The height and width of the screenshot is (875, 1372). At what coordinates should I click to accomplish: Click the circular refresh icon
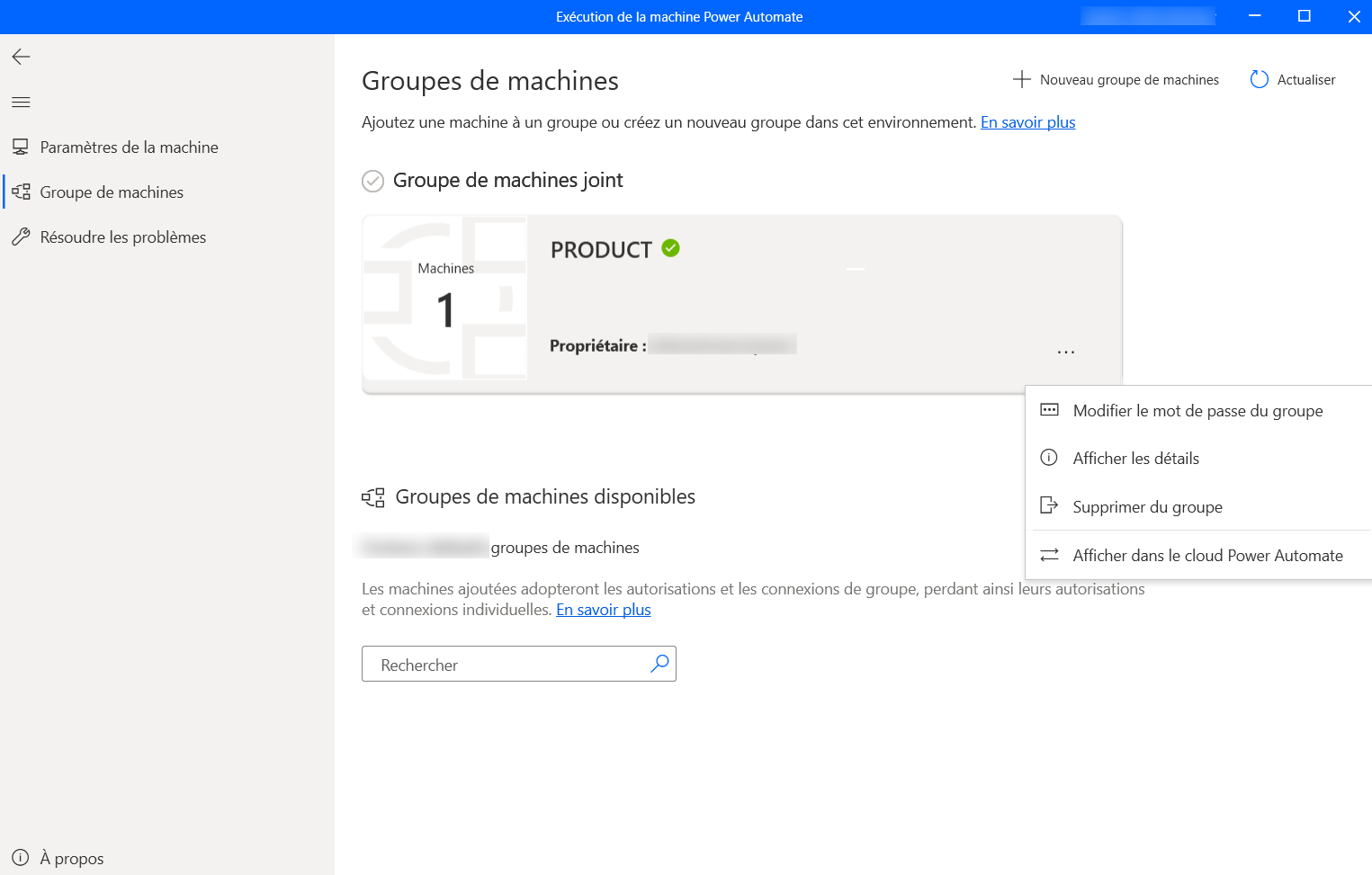click(1260, 79)
